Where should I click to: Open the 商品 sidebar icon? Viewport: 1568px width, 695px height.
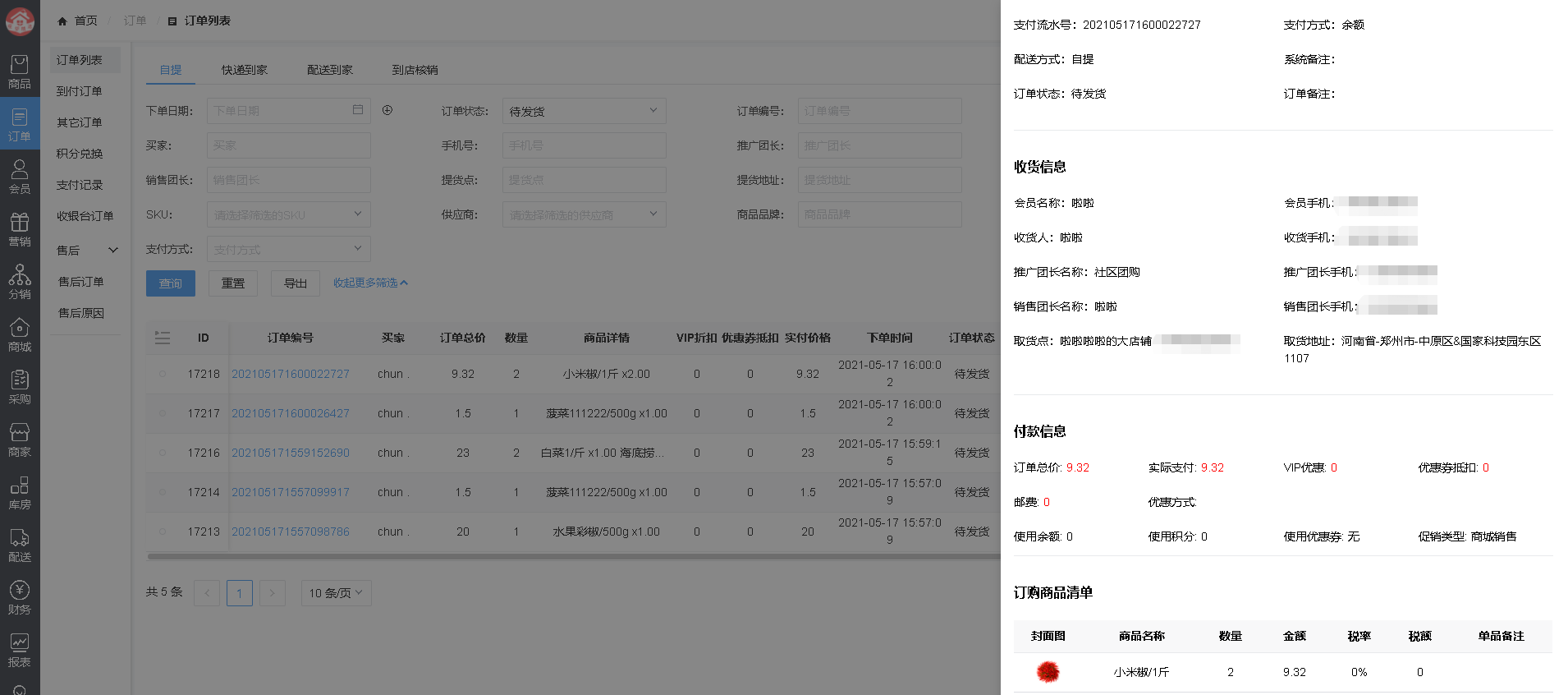click(x=20, y=72)
